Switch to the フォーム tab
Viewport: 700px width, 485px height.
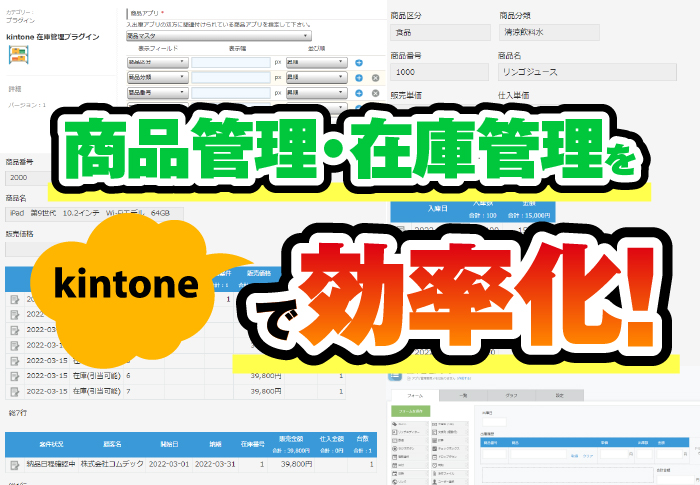click(415, 395)
